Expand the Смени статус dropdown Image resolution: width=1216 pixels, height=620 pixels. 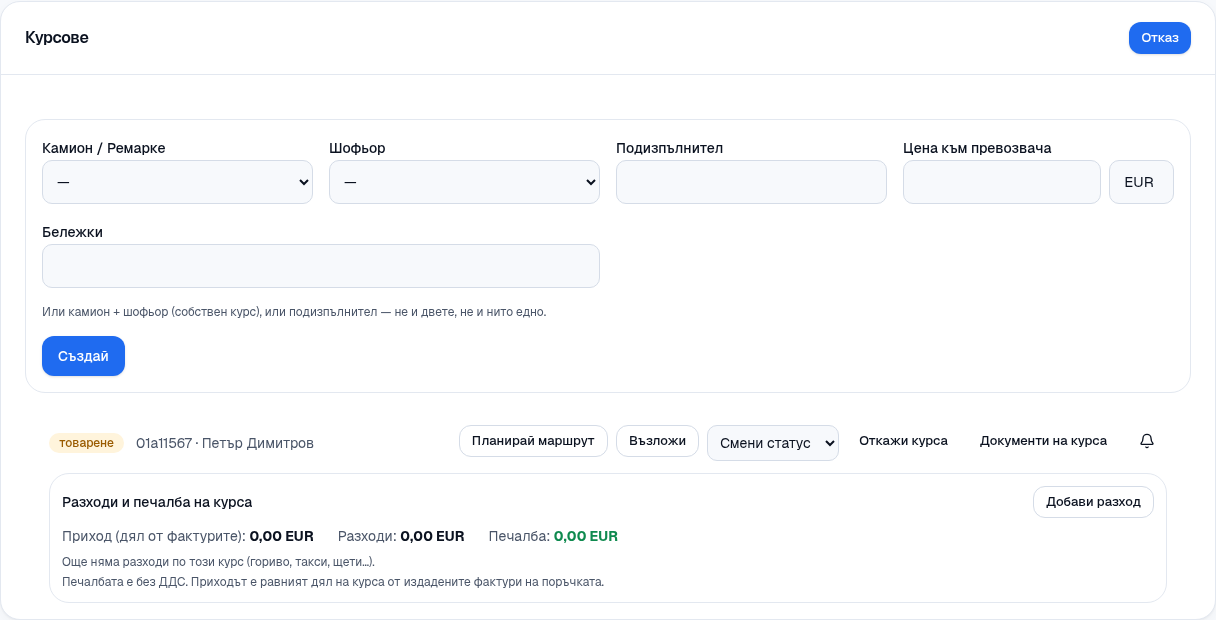pos(773,443)
